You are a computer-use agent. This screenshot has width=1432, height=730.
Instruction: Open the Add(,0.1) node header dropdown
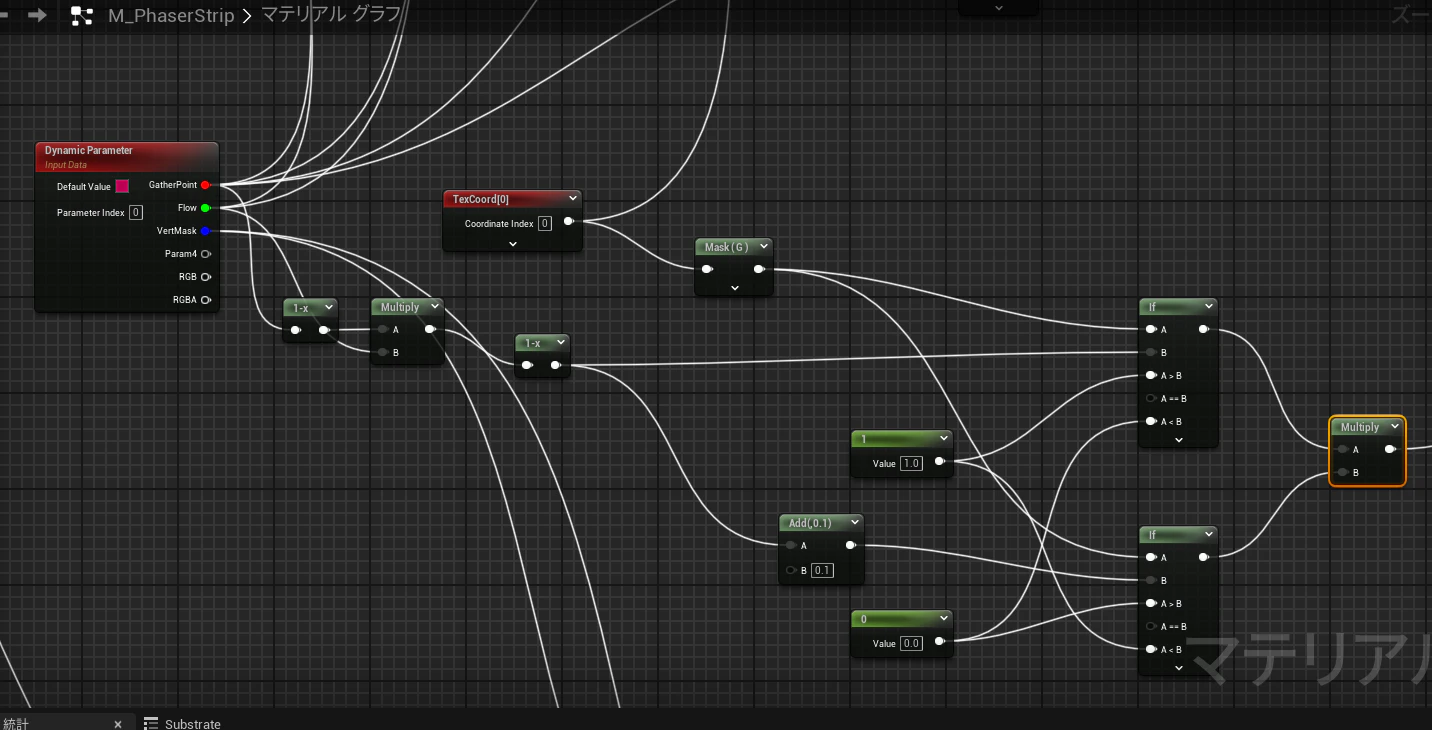[854, 522]
